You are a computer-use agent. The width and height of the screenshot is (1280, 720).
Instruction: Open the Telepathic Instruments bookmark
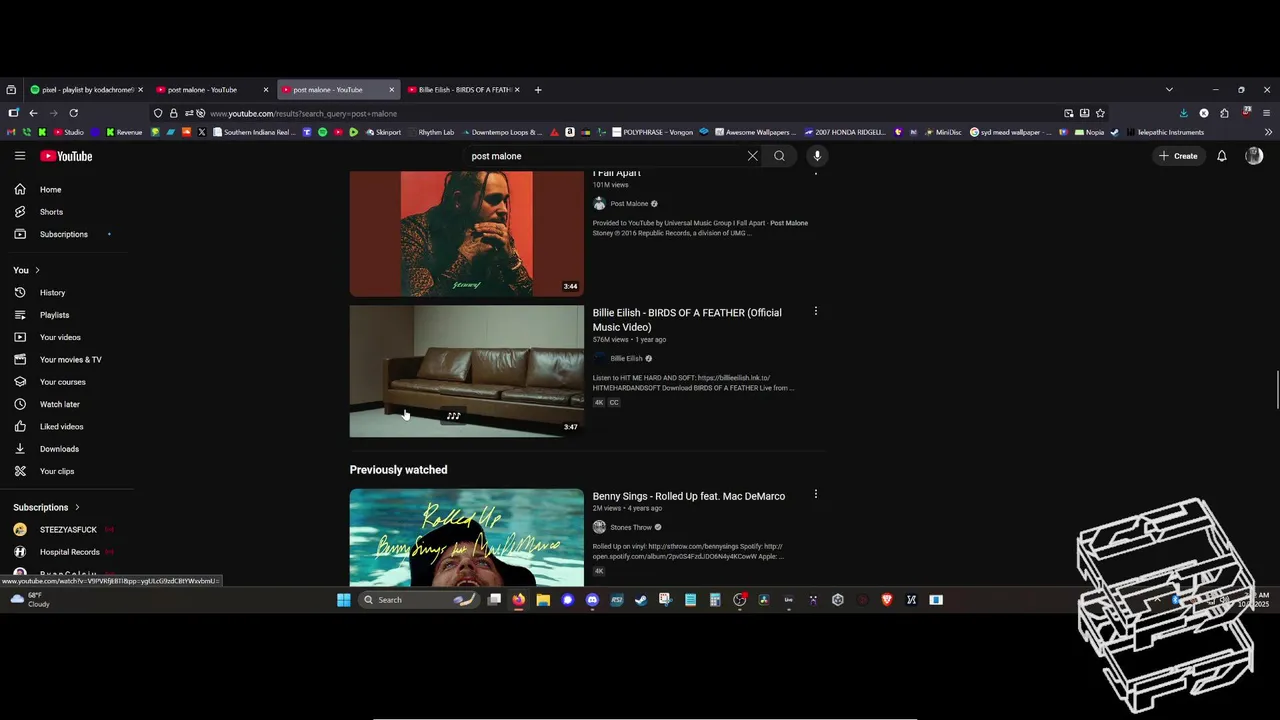pyautogui.click(x=1164, y=132)
